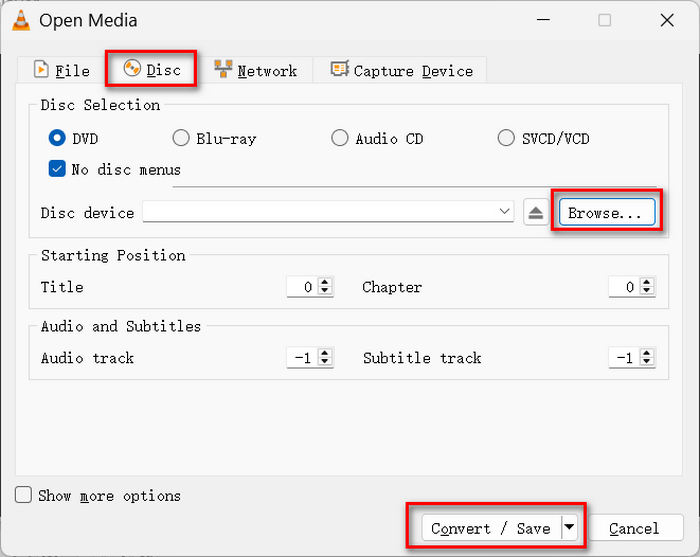The height and width of the screenshot is (557, 700).
Task: Close the Open Media dialog
Action: tap(667, 20)
